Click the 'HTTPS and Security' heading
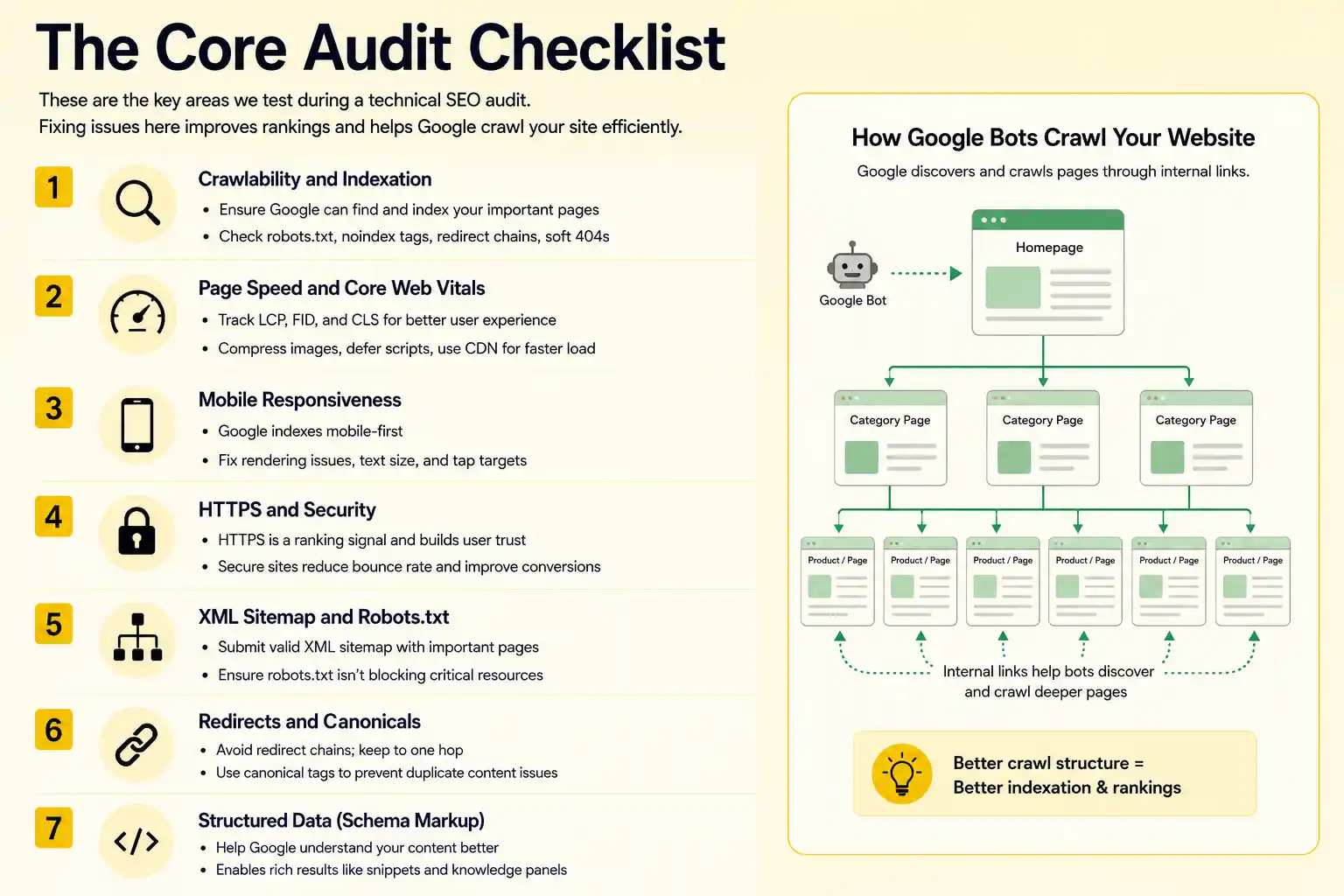The image size is (1344, 896). tap(287, 510)
